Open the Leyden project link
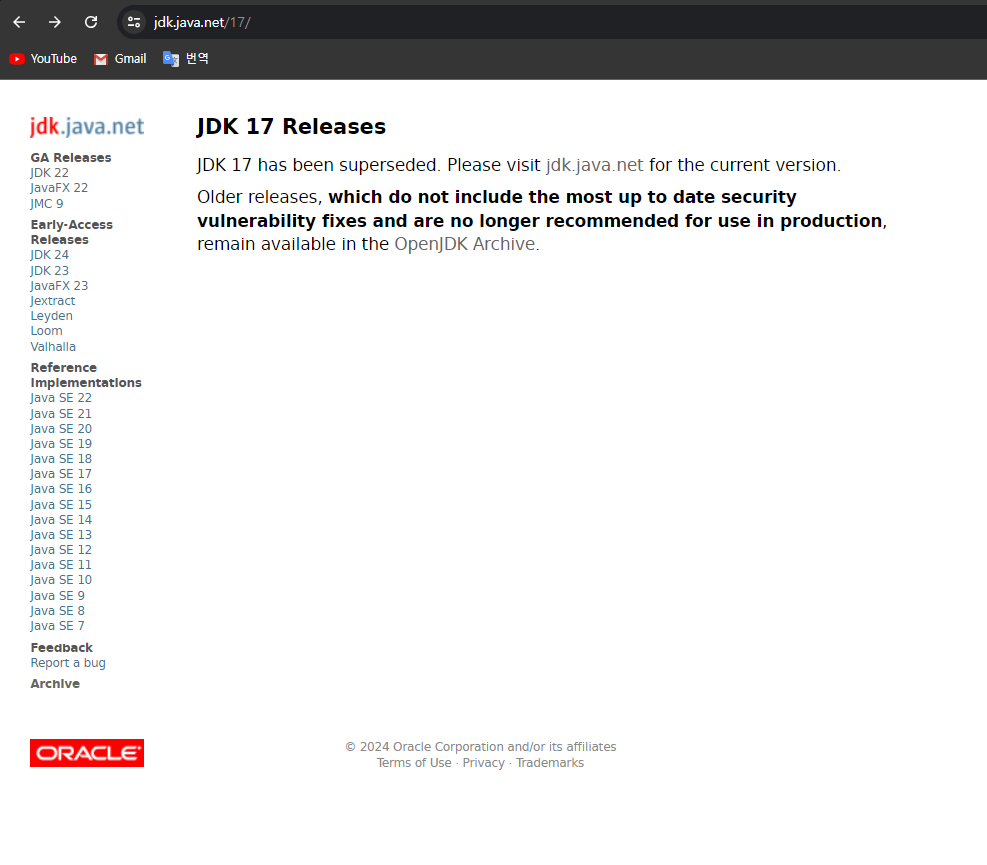Viewport: 987px width, 865px height. [51, 315]
